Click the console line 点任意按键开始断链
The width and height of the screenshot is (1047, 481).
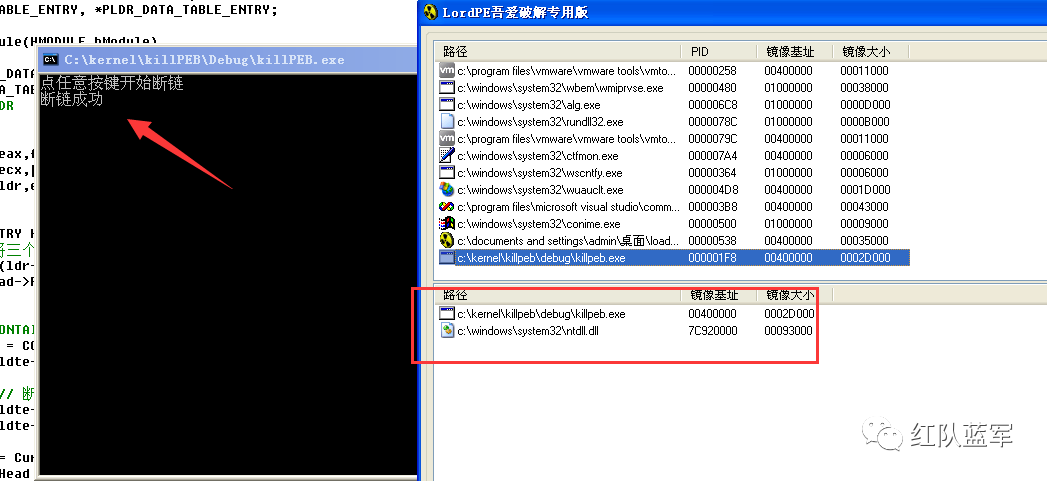[x=112, y=84]
